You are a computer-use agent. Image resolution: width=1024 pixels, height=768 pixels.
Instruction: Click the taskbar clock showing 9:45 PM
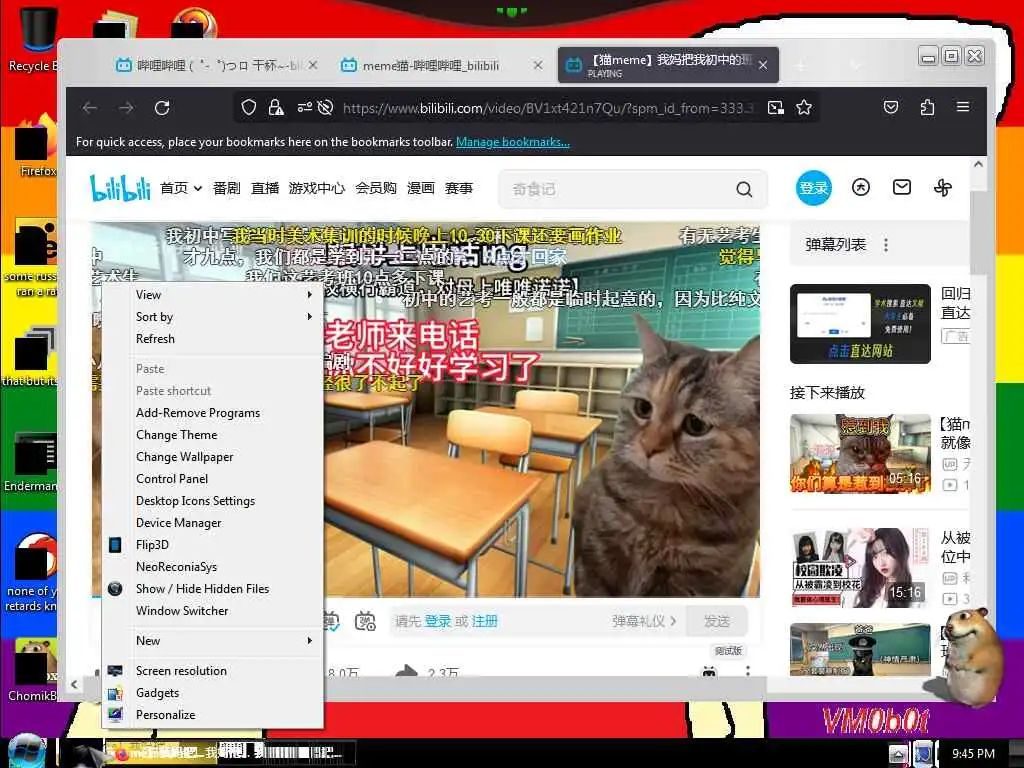[x=973, y=754]
